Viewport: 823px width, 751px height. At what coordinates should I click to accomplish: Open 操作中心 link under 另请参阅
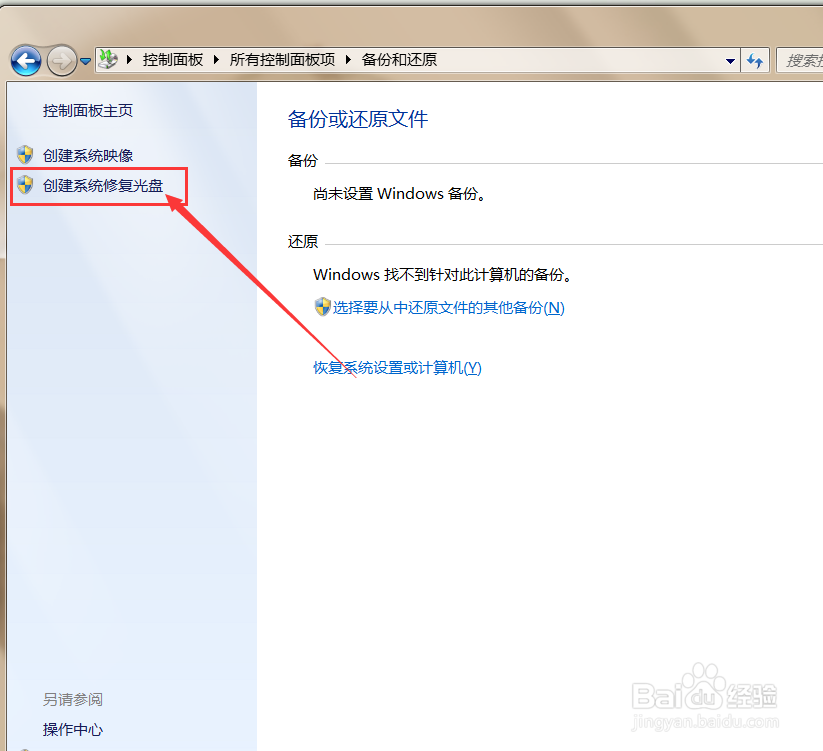click(73, 729)
